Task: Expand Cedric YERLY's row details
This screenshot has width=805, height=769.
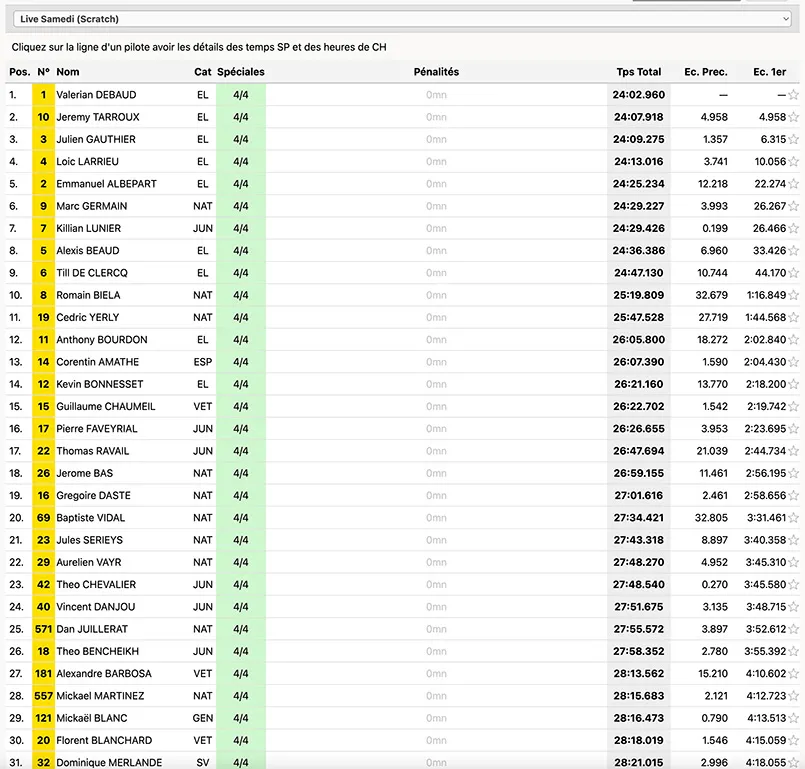Action: pos(402,317)
